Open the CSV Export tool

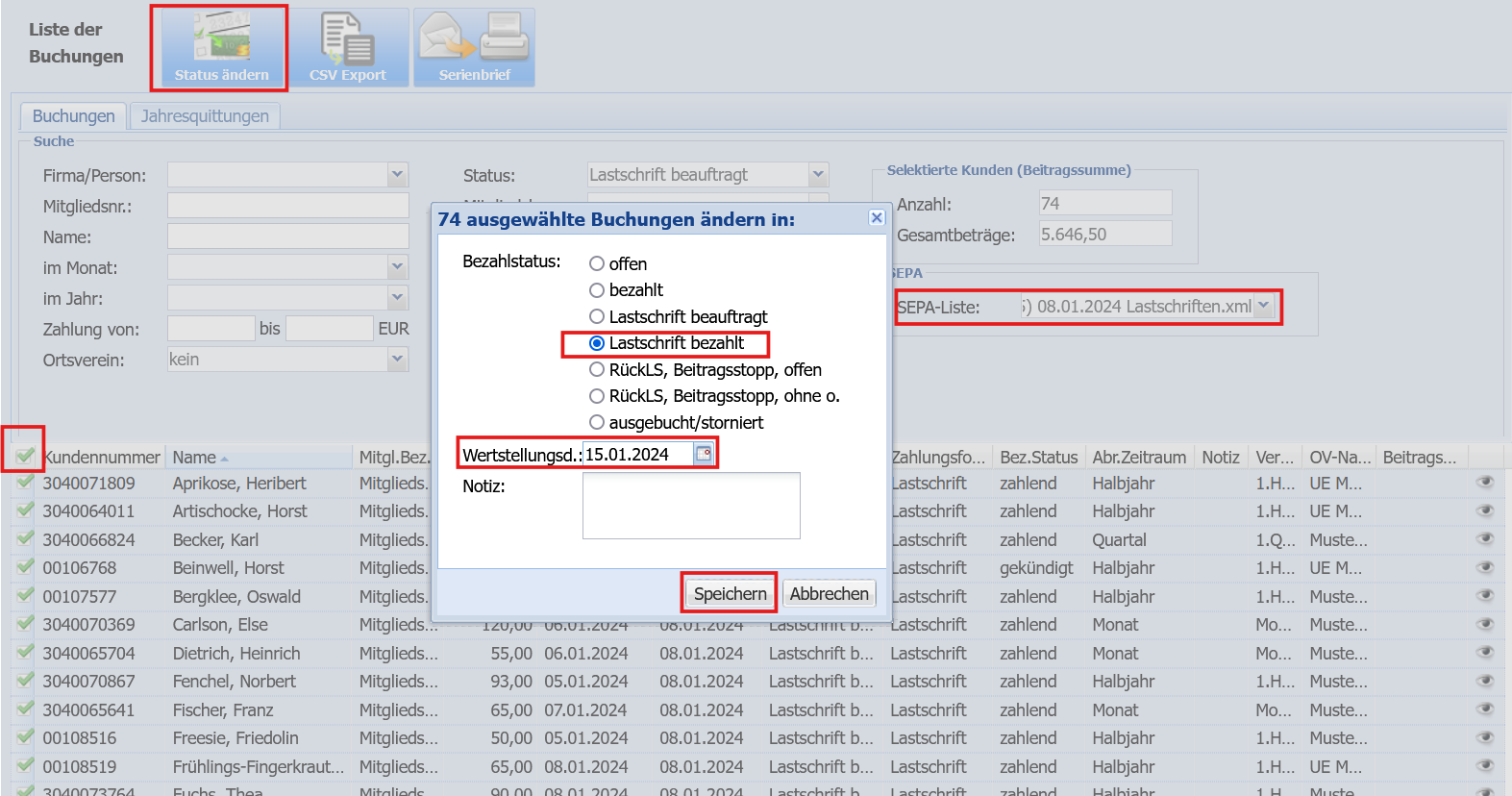pyautogui.click(x=348, y=48)
